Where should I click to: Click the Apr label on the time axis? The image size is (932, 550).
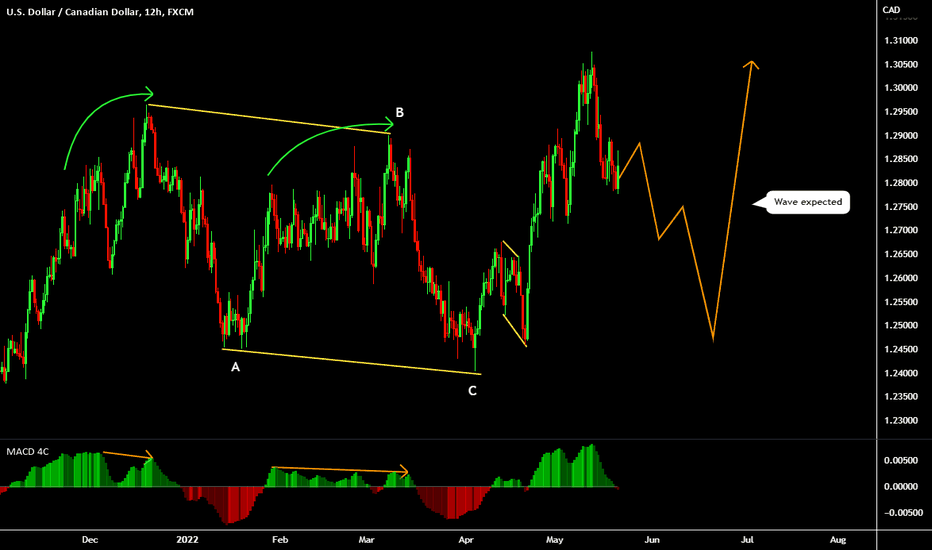click(466, 540)
